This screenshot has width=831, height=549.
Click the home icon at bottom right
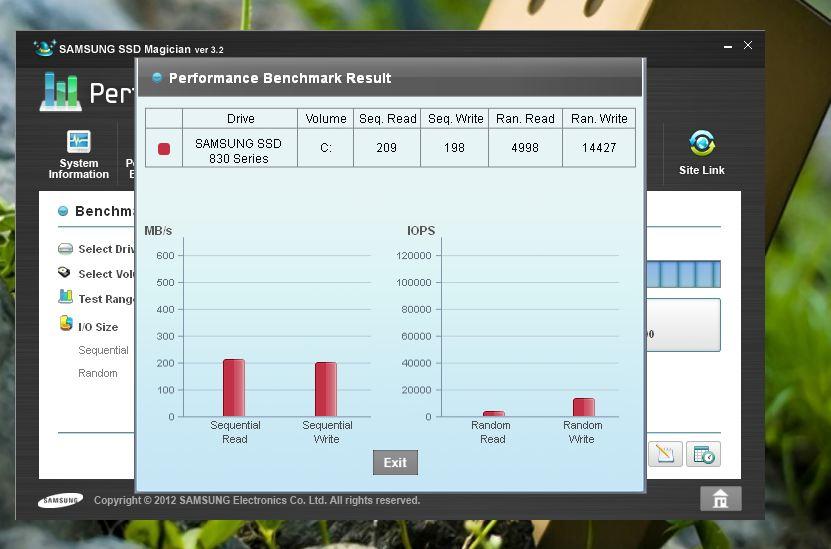coord(720,499)
